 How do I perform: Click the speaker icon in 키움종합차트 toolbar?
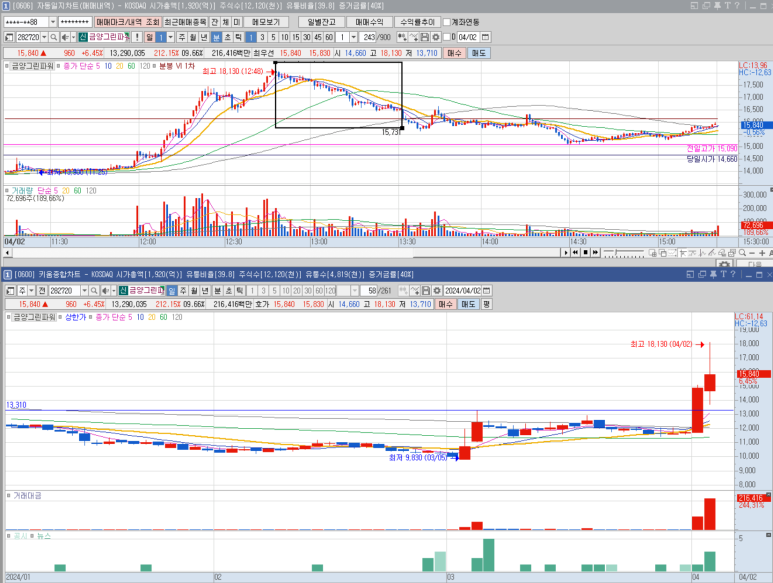105,291
